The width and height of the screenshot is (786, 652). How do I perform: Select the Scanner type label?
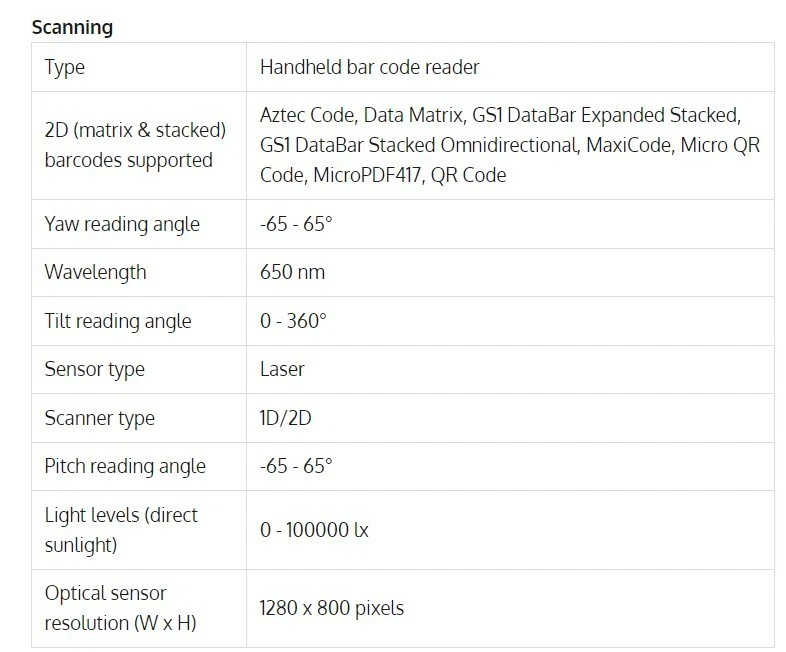tap(100, 418)
